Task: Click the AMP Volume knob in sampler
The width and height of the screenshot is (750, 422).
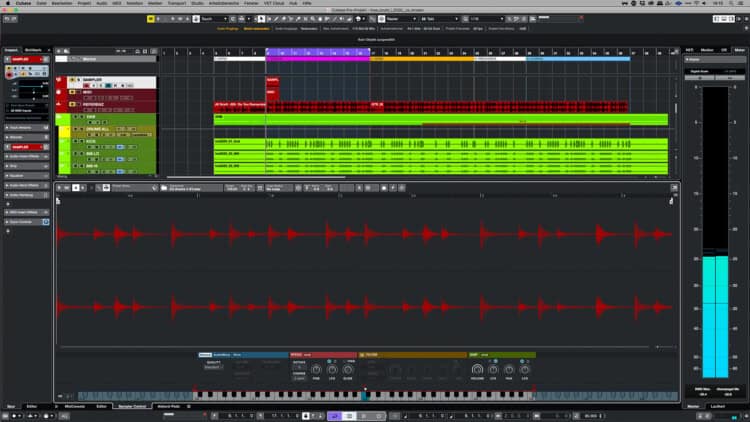Action: [x=477, y=369]
